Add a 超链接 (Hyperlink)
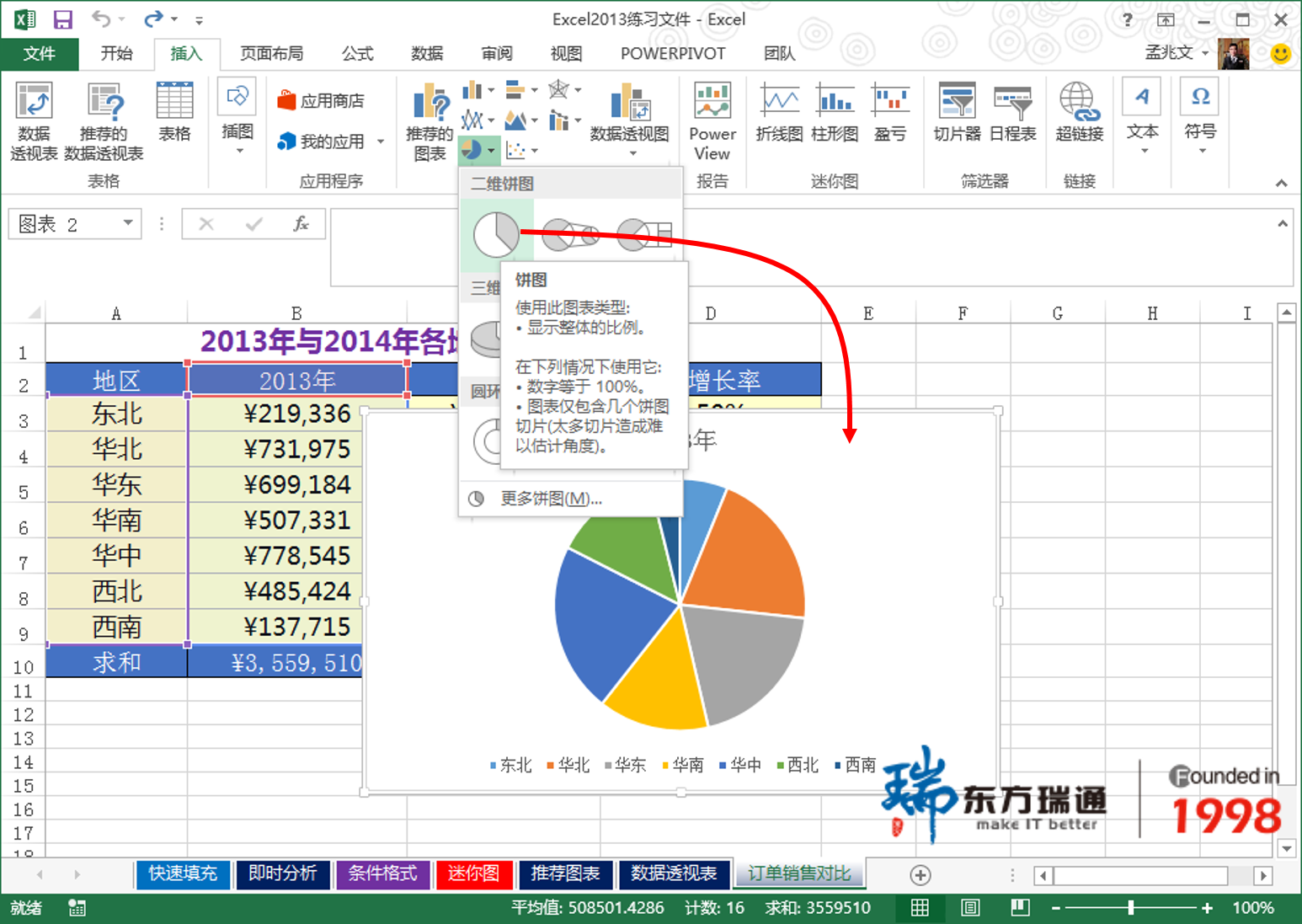 1078,112
